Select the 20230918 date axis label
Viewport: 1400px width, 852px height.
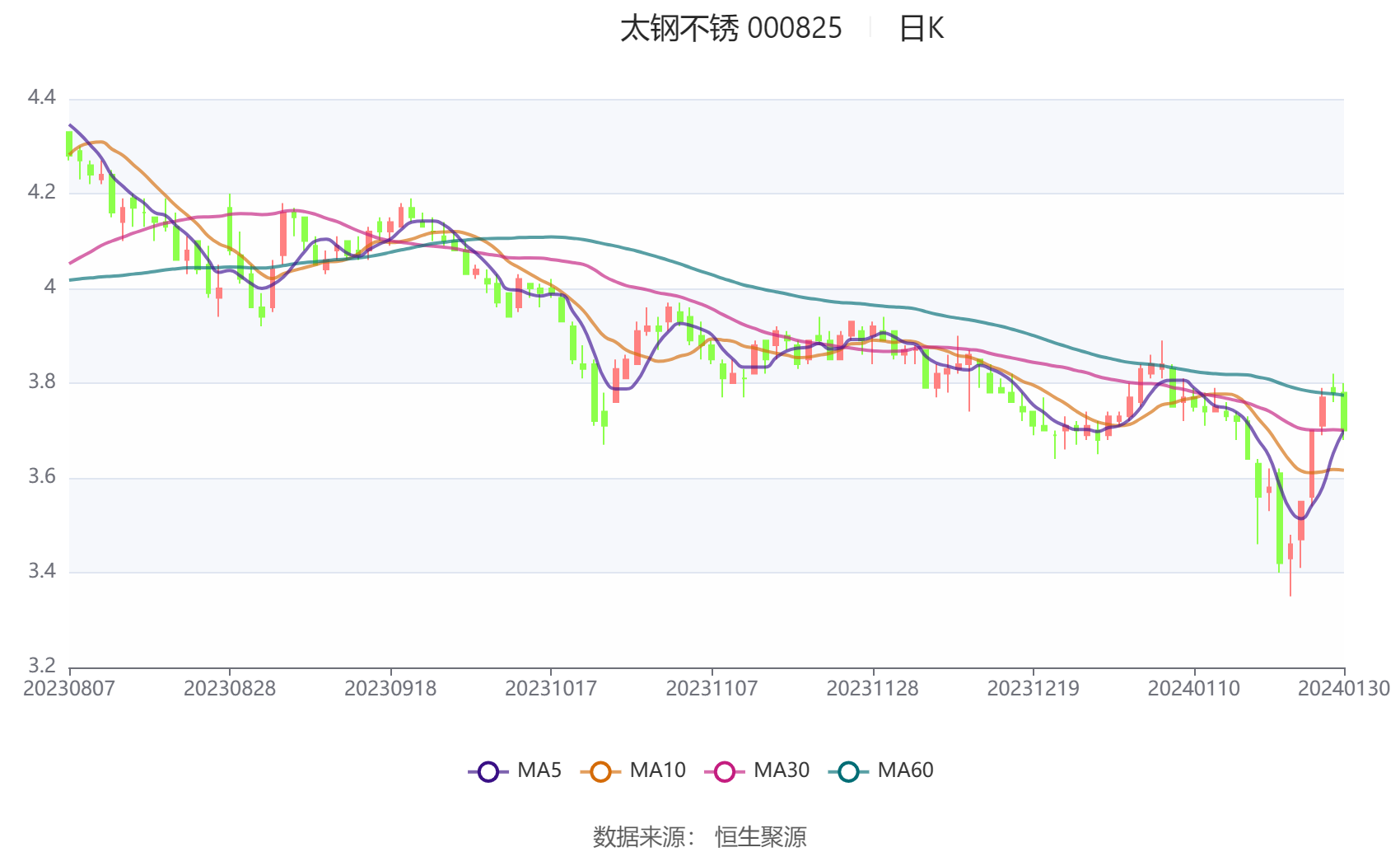(x=390, y=688)
